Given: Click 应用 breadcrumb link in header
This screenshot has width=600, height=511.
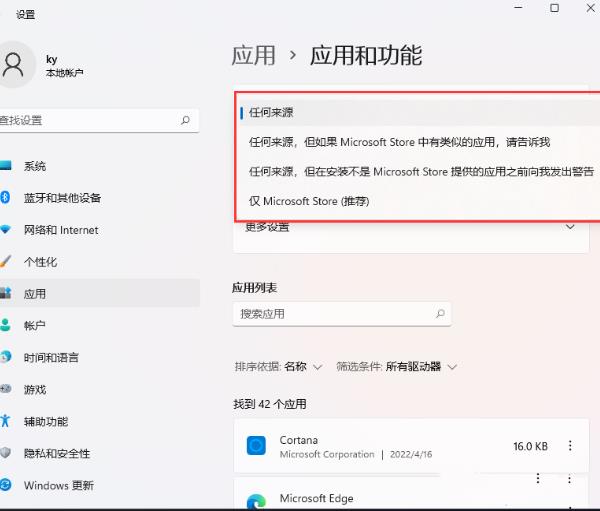Looking at the screenshot, I should click(x=254, y=56).
